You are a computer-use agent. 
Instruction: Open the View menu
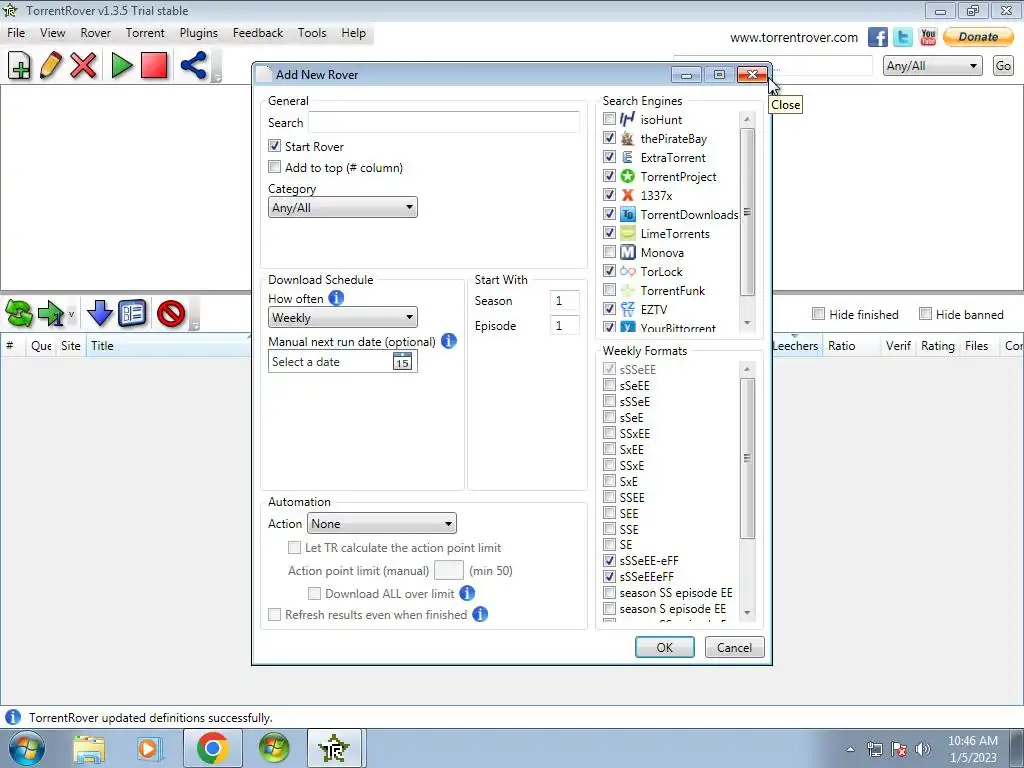click(x=52, y=33)
